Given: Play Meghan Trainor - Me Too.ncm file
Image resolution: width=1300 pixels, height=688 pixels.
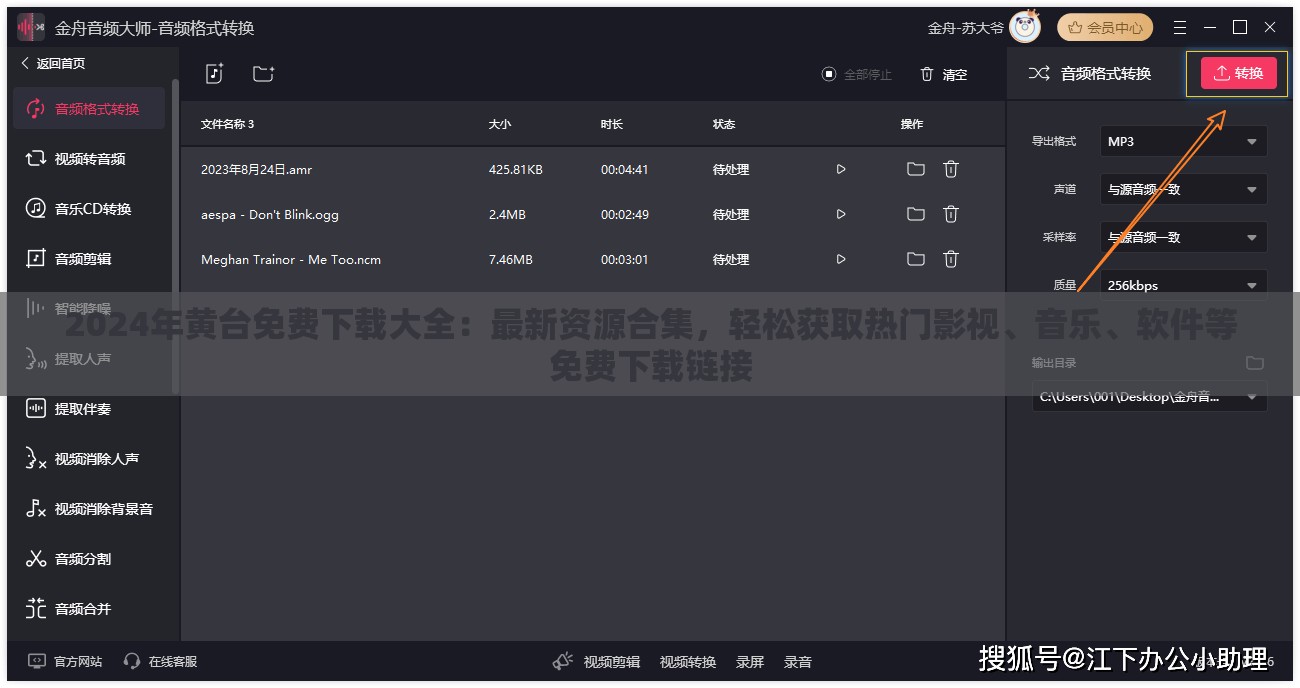Looking at the screenshot, I should [841, 259].
